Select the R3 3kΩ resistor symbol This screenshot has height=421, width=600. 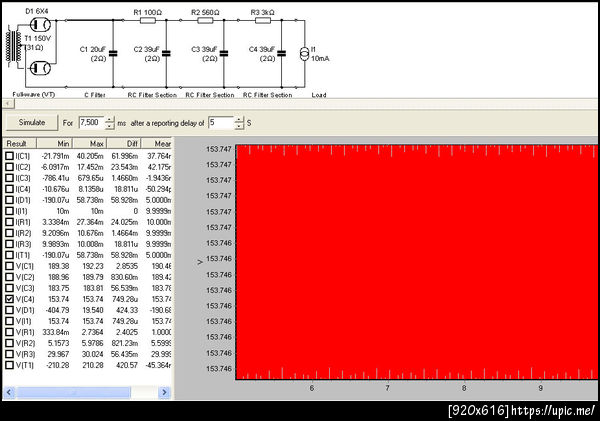point(263,20)
